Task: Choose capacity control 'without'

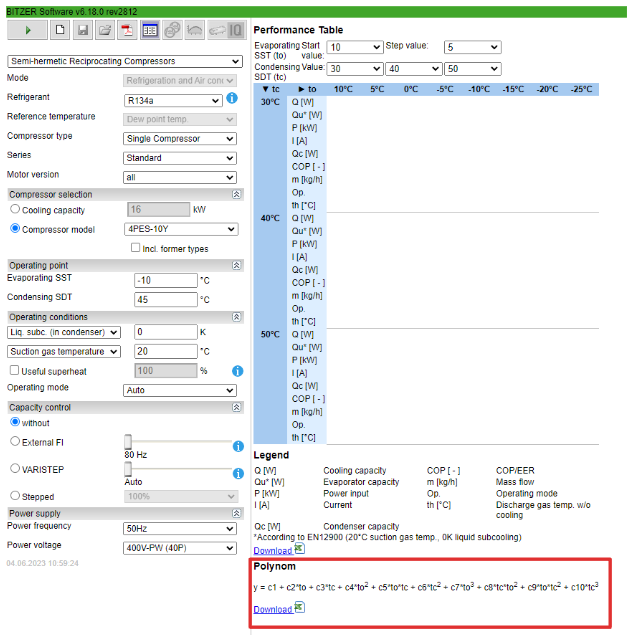Action: 15,422
